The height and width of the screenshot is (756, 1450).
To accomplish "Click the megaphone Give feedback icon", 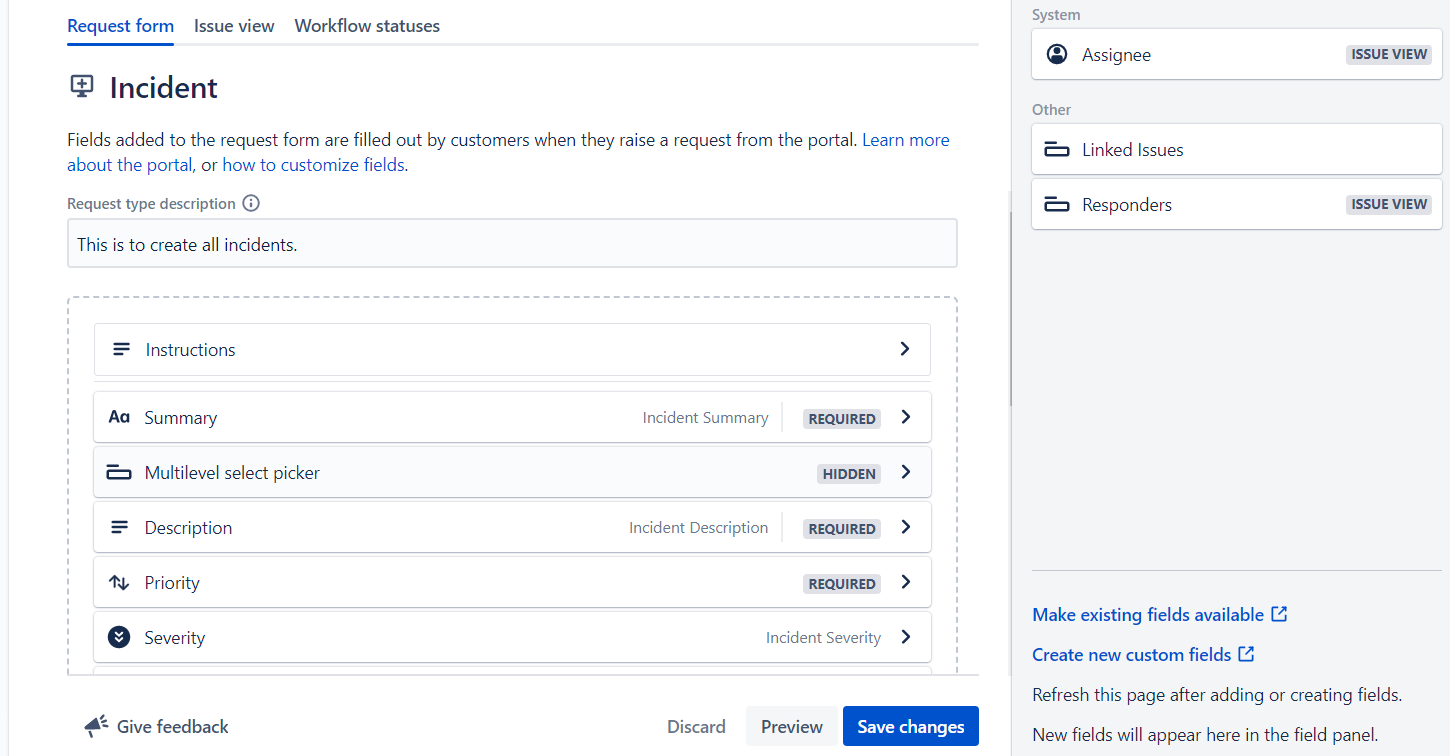I will [x=96, y=726].
